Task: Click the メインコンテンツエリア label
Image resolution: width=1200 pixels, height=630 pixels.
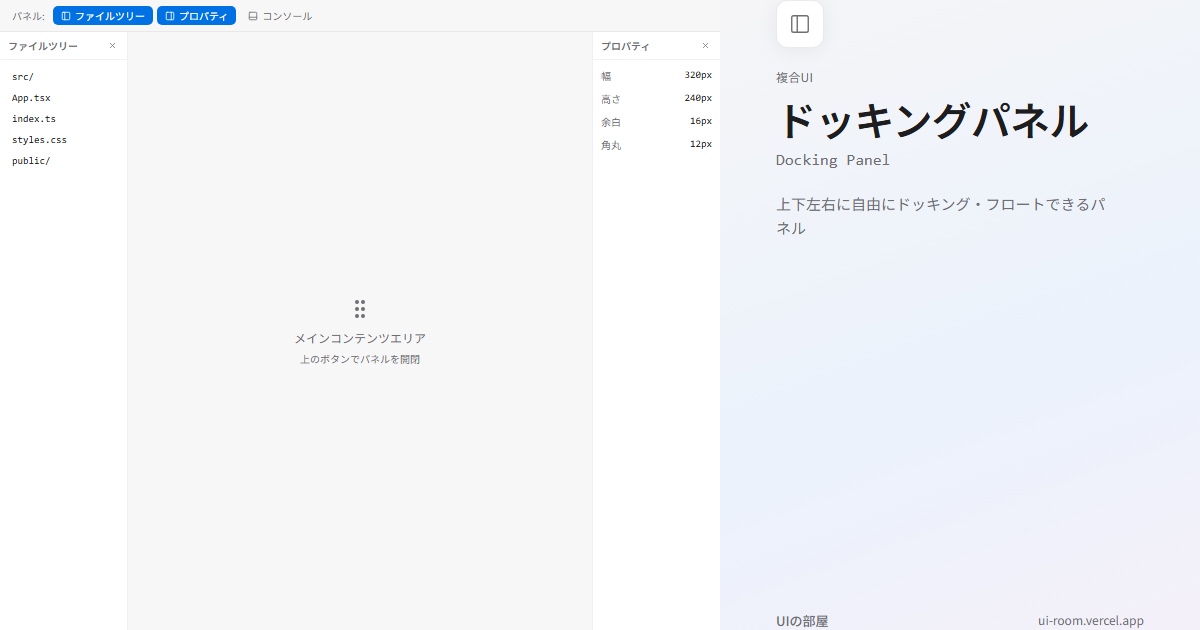Action: (360, 338)
